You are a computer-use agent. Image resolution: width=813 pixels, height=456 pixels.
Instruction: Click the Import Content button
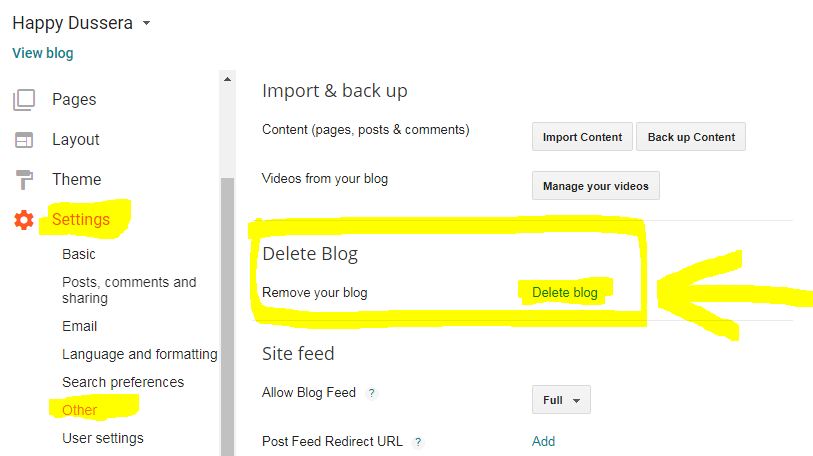[582, 137]
